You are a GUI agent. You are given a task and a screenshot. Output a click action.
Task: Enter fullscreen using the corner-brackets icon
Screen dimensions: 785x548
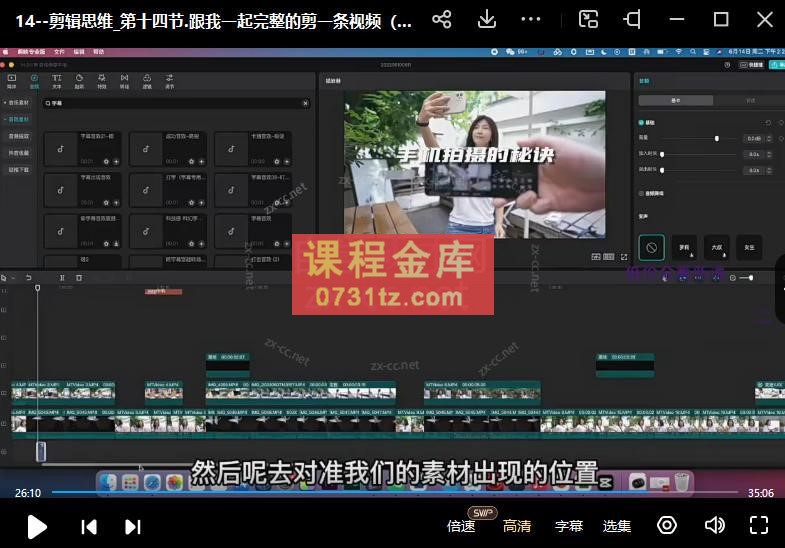759,525
